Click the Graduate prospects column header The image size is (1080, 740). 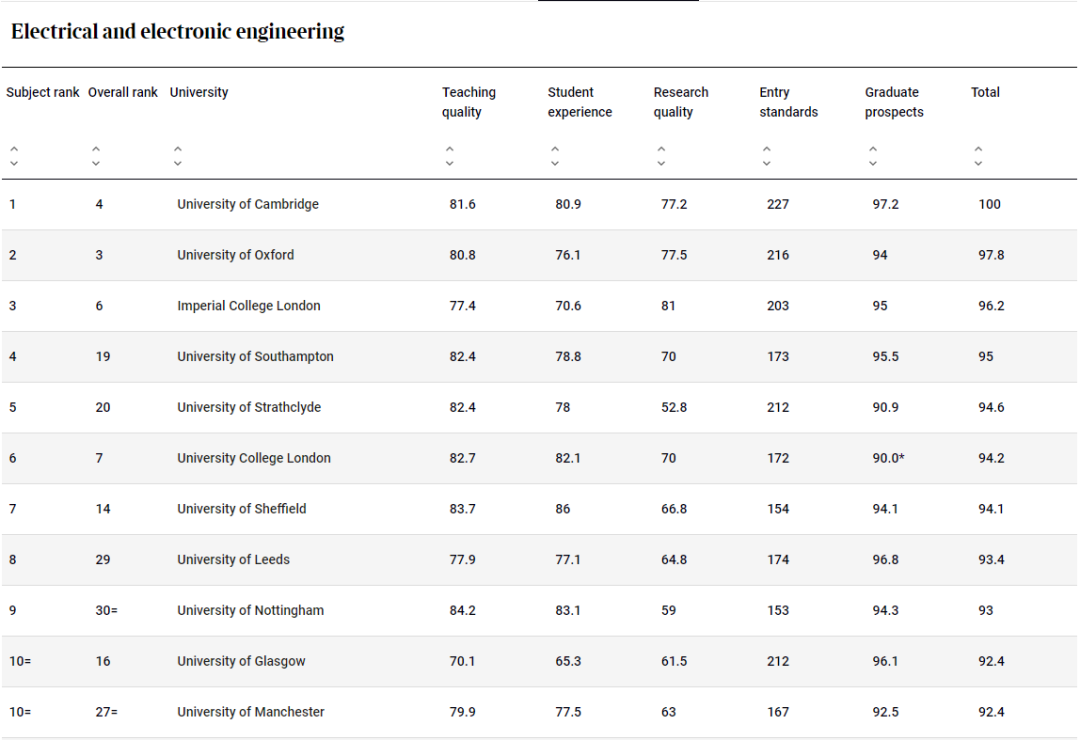894,102
